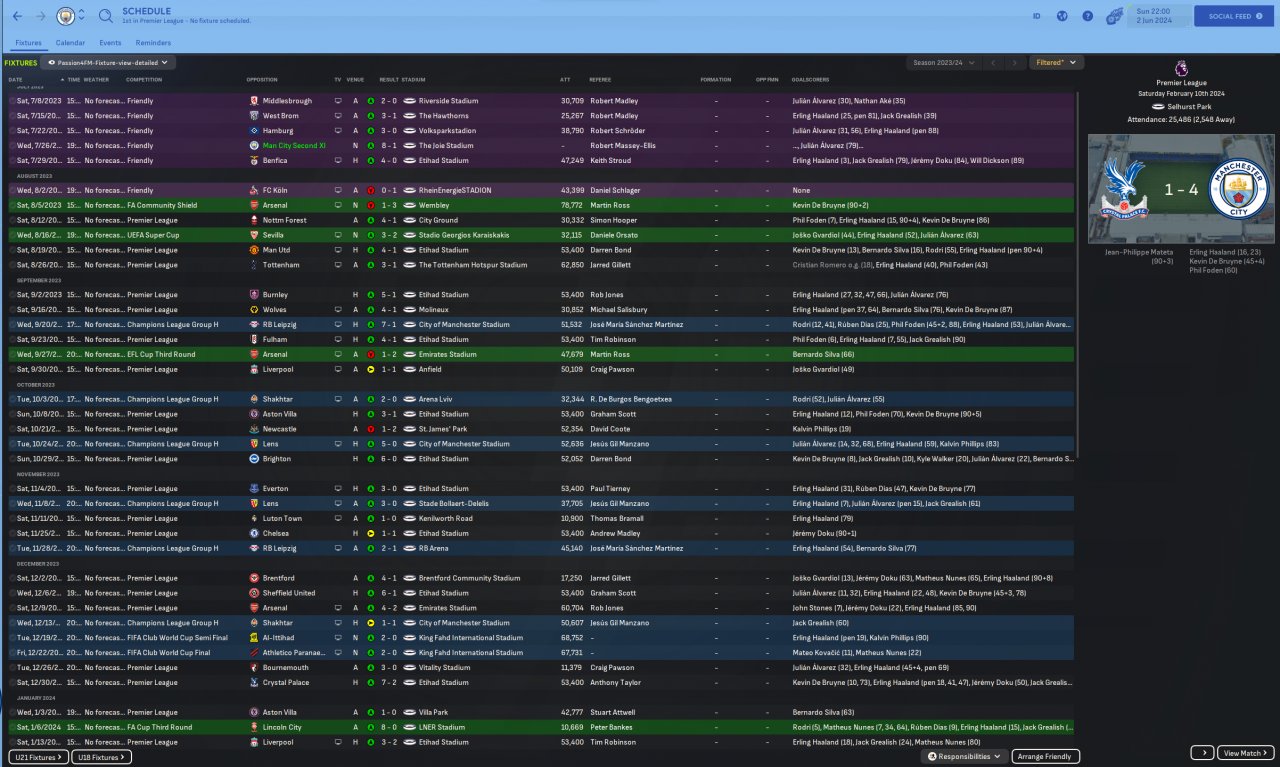1280x767 pixels.
Task: Click the Brighton club badge icon
Action: [x=254, y=459]
